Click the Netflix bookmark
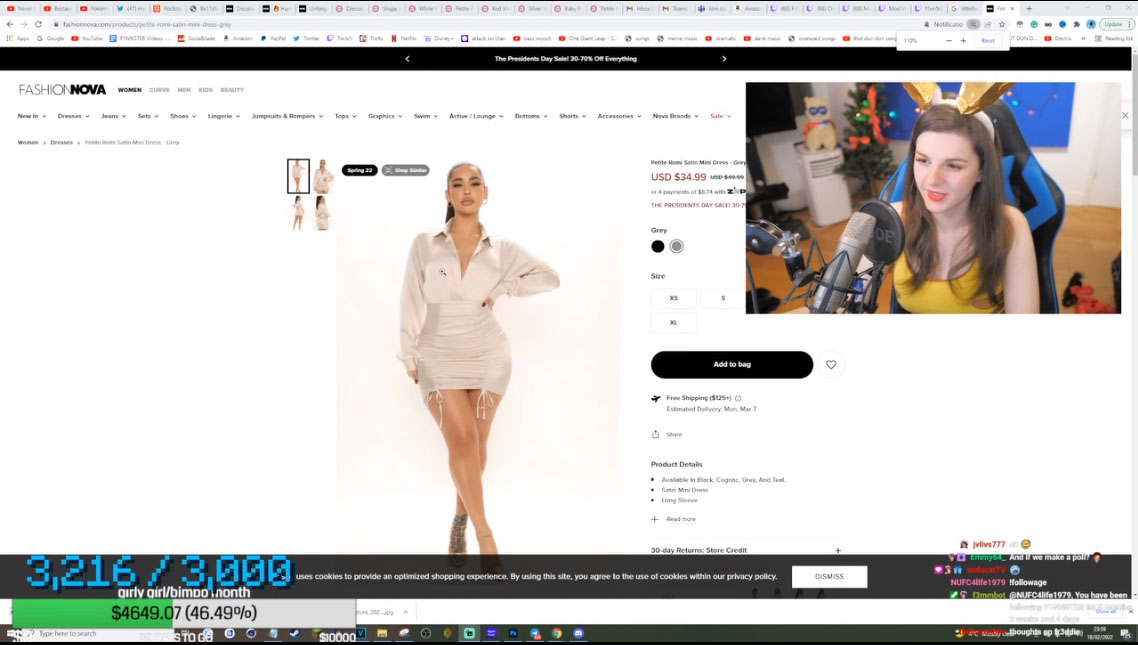1138x645 pixels. [404, 38]
